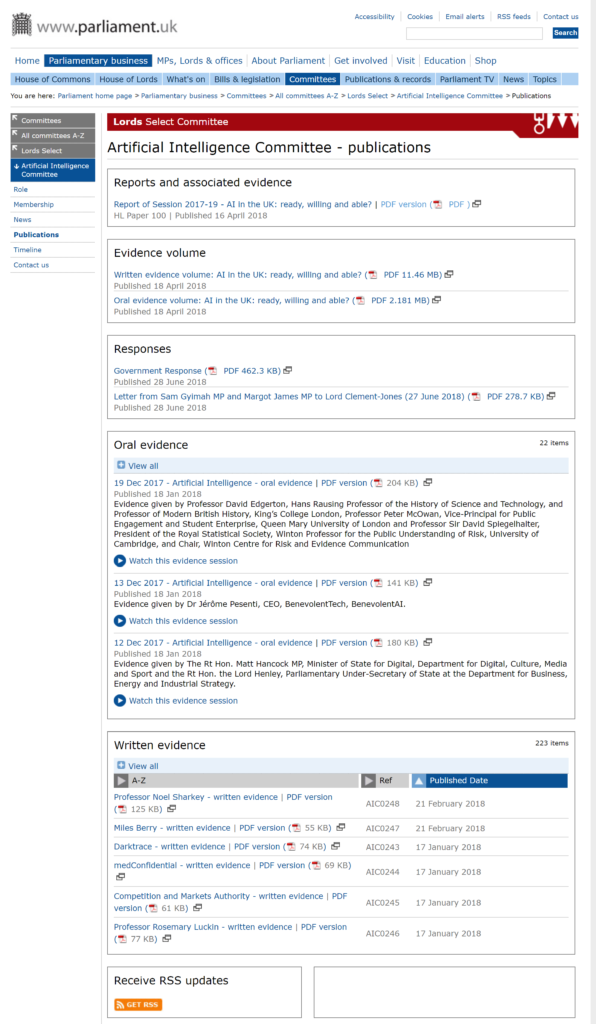Open Professor Noel Sharkey written evidence
Viewport: 596px width, 1024px height.
[x=196, y=797]
